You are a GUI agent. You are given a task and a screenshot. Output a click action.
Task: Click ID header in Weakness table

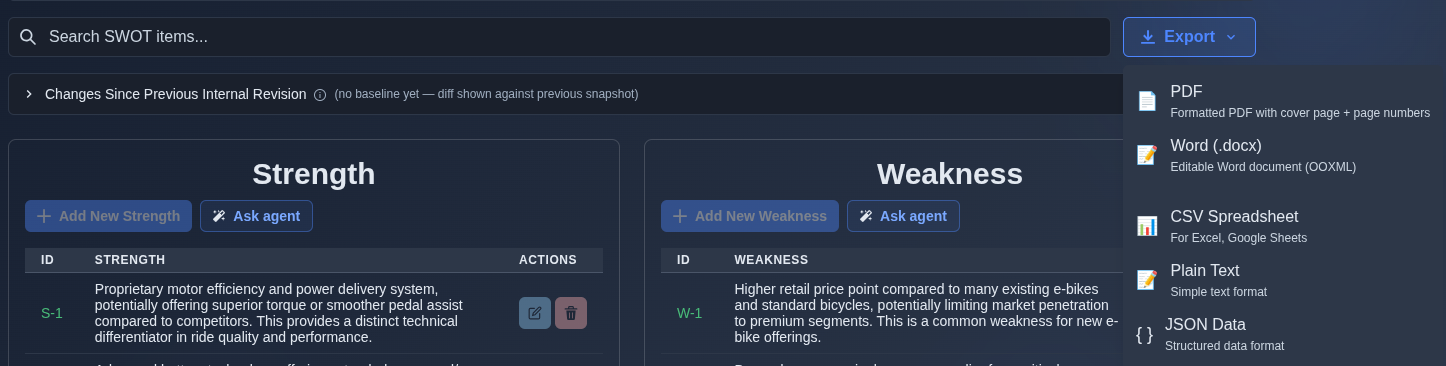pyautogui.click(x=683, y=260)
